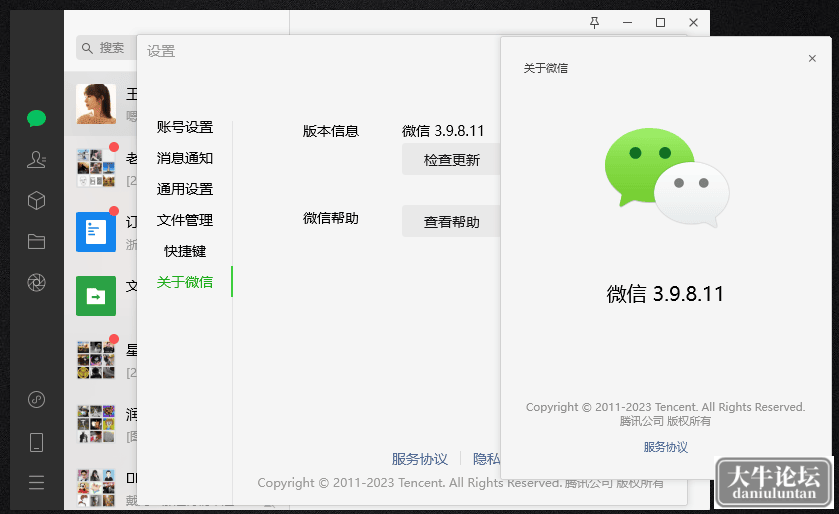Select the 关于微信 settings tab
Screen dimensions: 839x514
click(x=185, y=282)
